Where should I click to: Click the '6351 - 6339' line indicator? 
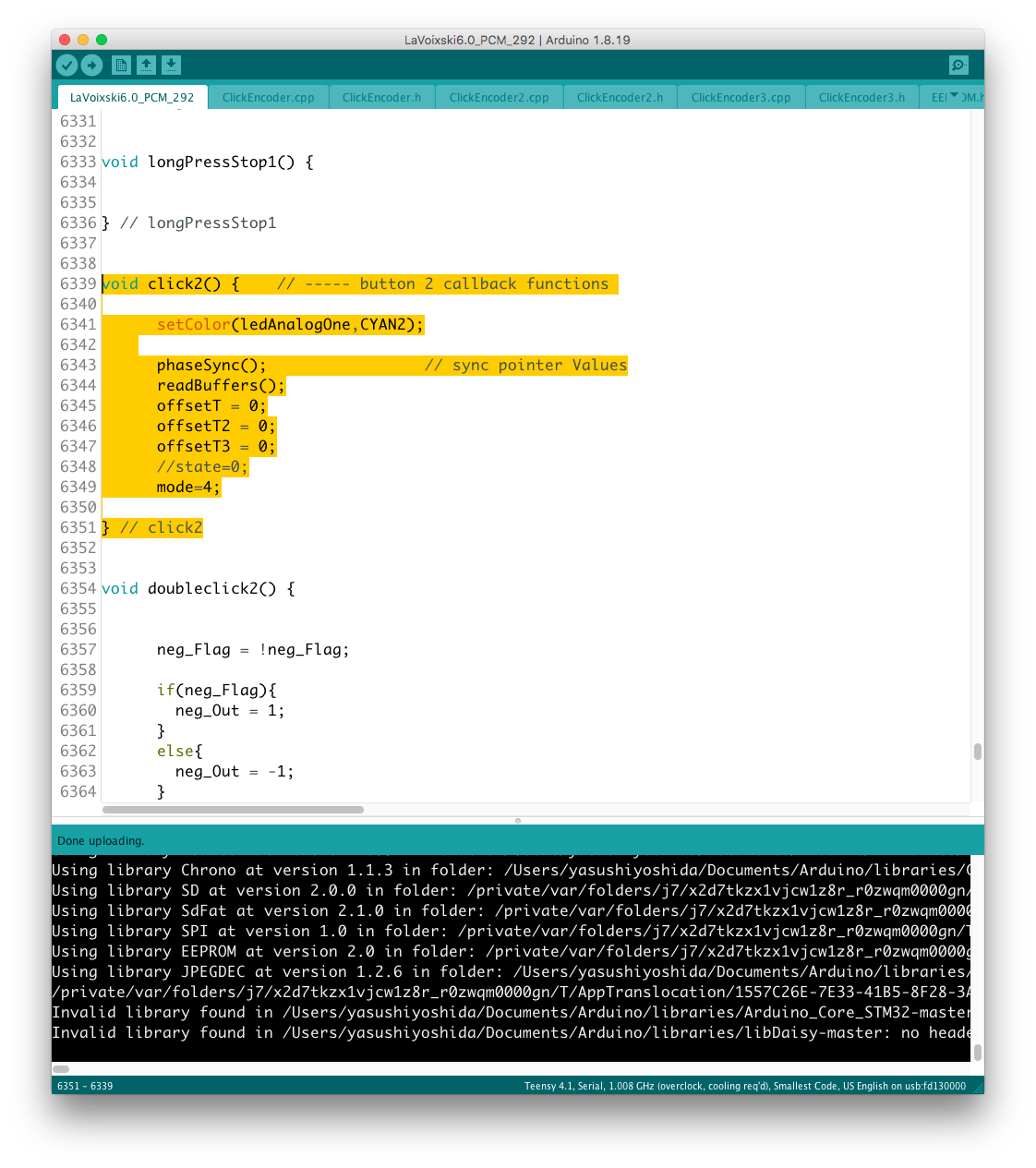[85, 1086]
